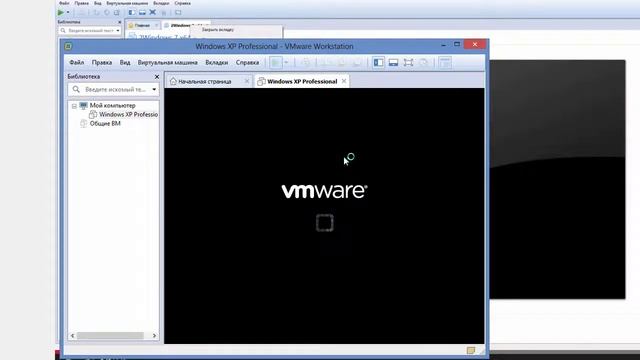Image resolution: width=640 pixels, height=360 pixels.
Task: Open the Файл menu in the front window
Action: (76, 62)
